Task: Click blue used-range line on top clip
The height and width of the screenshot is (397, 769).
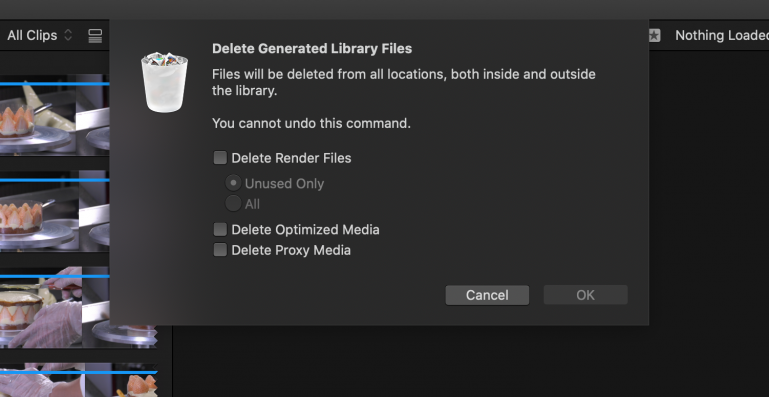Action: [x=54, y=84]
